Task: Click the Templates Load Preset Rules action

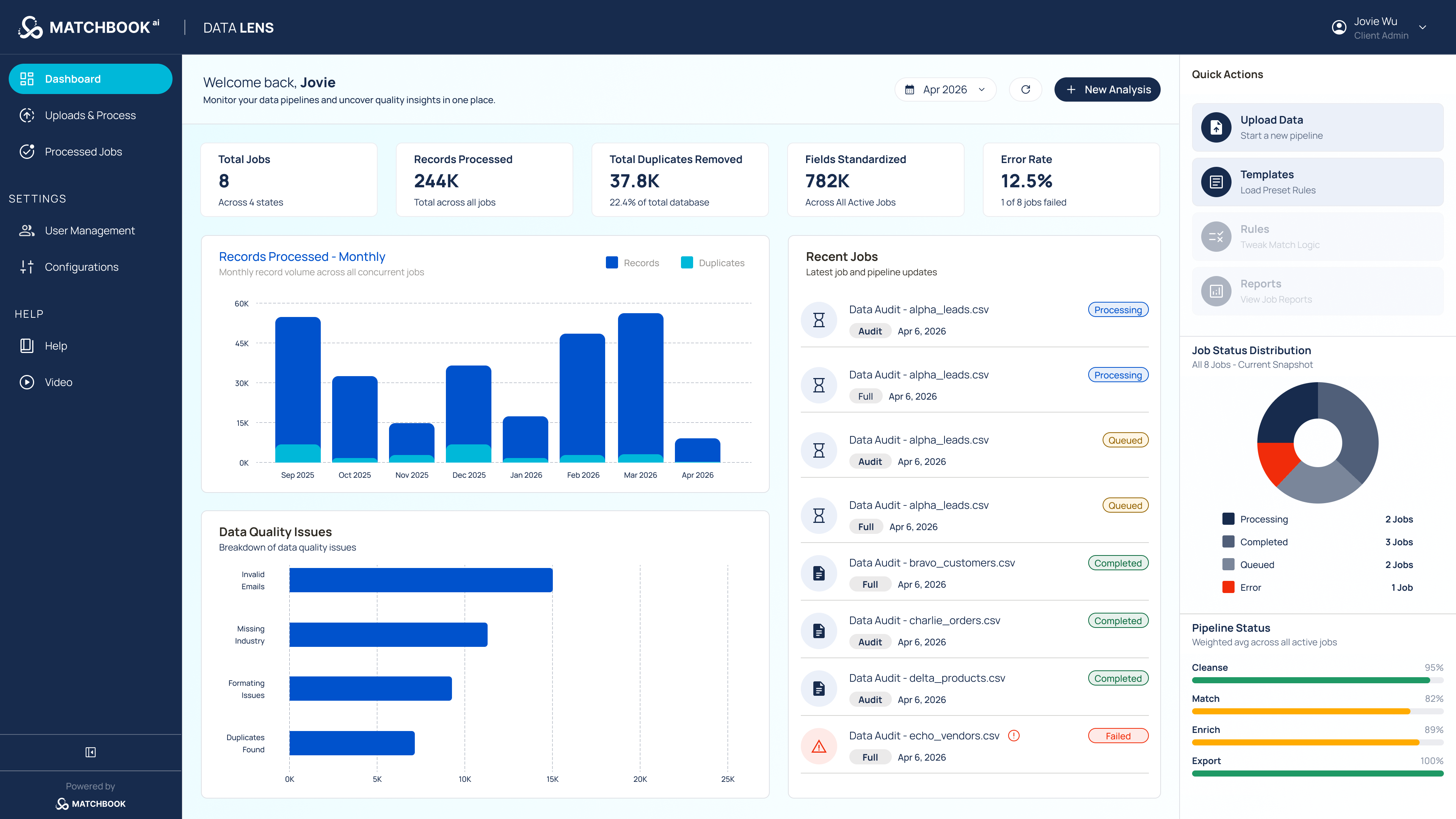Action: click(x=1318, y=182)
